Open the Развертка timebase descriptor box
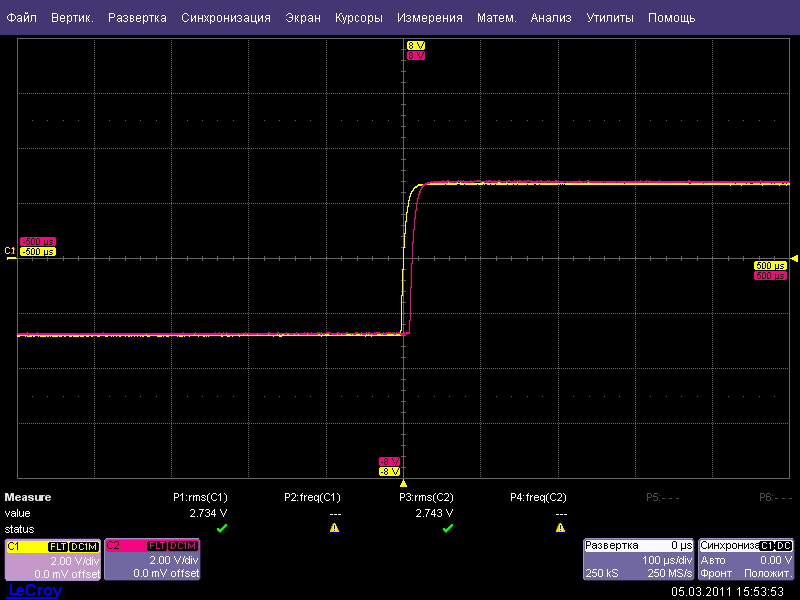The width and height of the screenshot is (800, 600). pyautogui.click(x=638, y=560)
